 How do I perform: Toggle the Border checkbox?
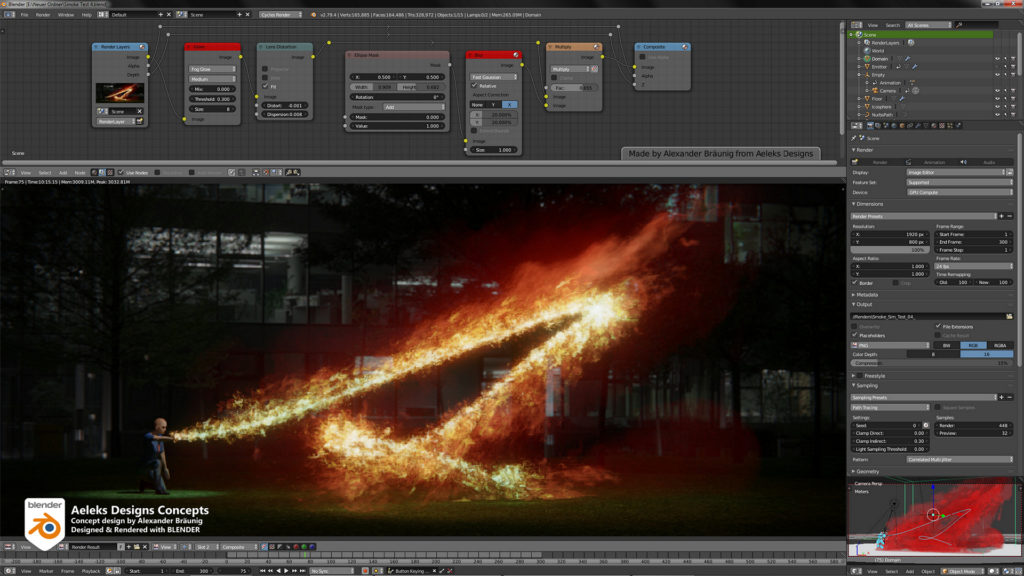[855, 283]
